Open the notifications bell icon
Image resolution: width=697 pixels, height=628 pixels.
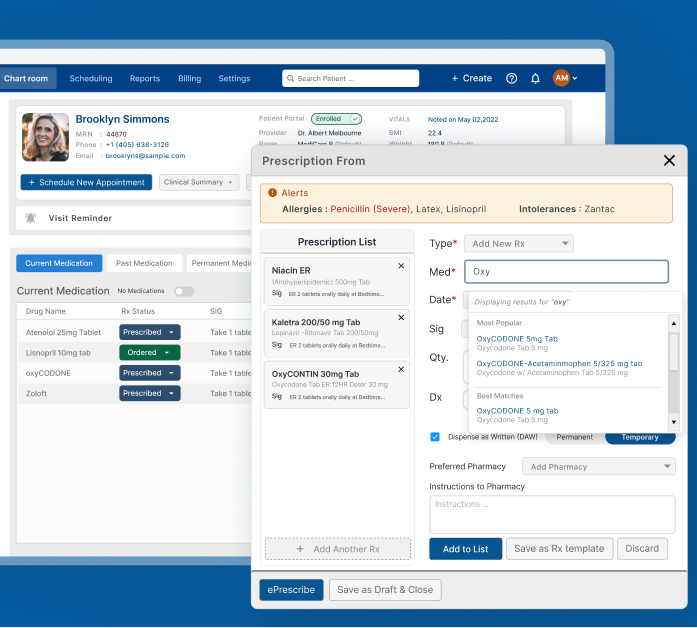coord(535,78)
